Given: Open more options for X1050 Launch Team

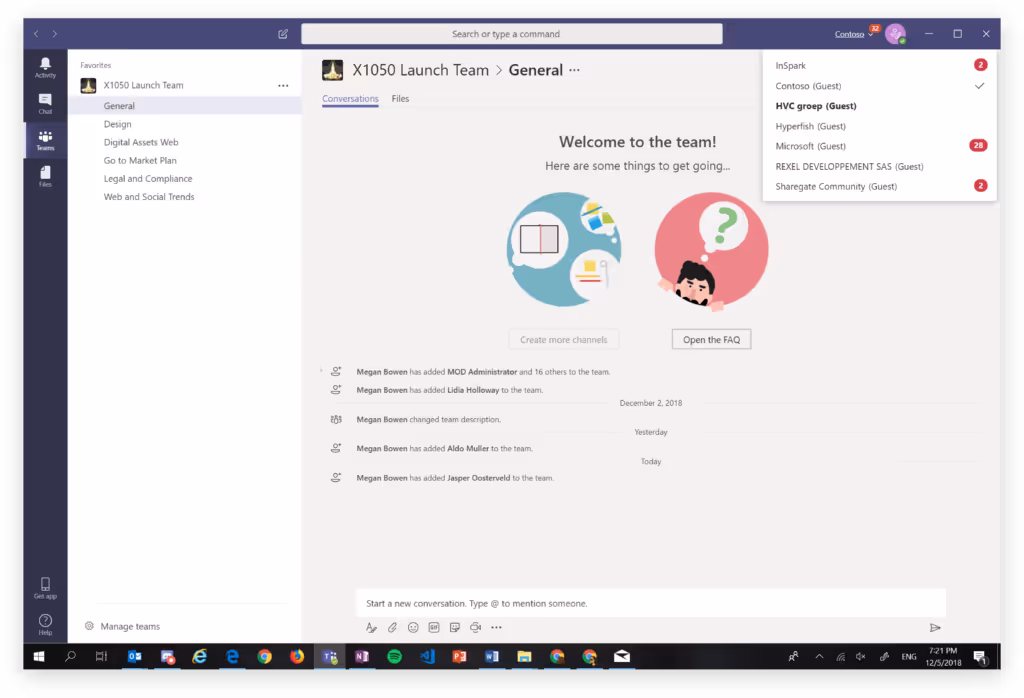Looking at the screenshot, I should (x=283, y=86).
